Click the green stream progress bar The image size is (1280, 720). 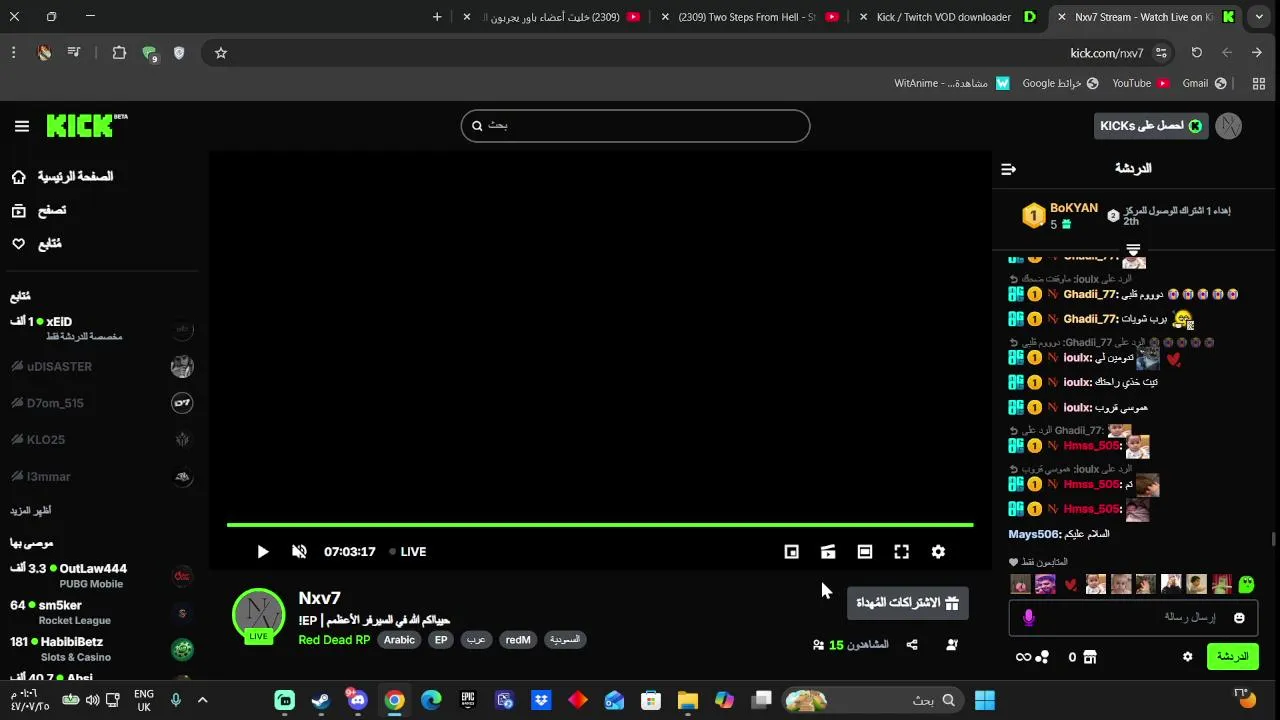(600, 524)
